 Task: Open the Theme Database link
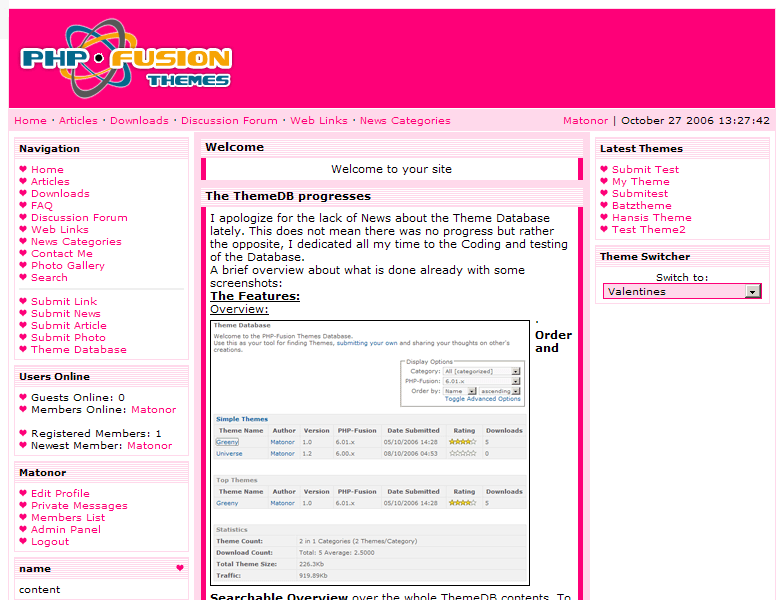tap(78, 350)
